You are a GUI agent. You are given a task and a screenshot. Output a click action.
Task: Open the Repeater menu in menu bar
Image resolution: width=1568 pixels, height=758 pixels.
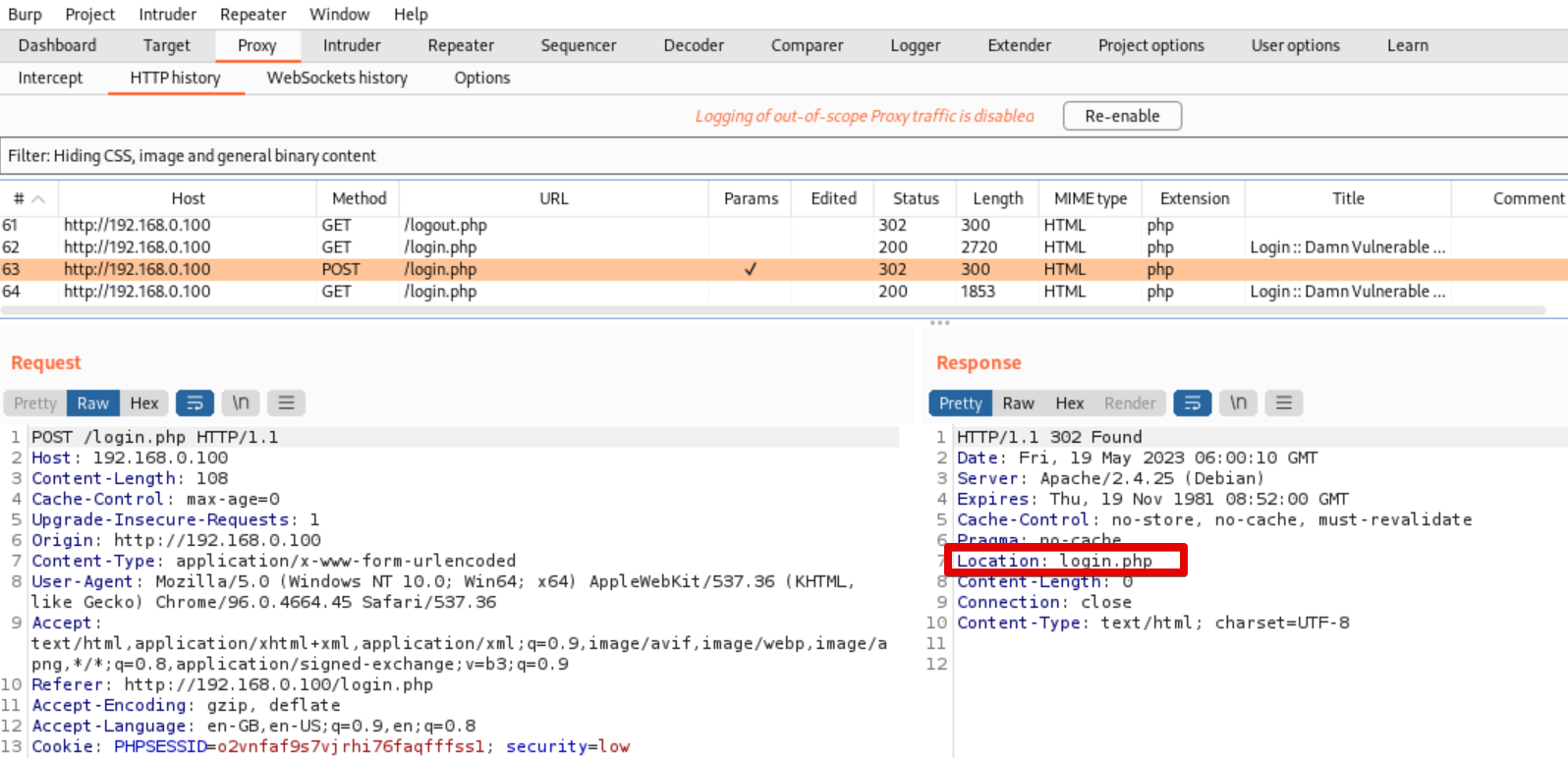click(x=252, y=15)
